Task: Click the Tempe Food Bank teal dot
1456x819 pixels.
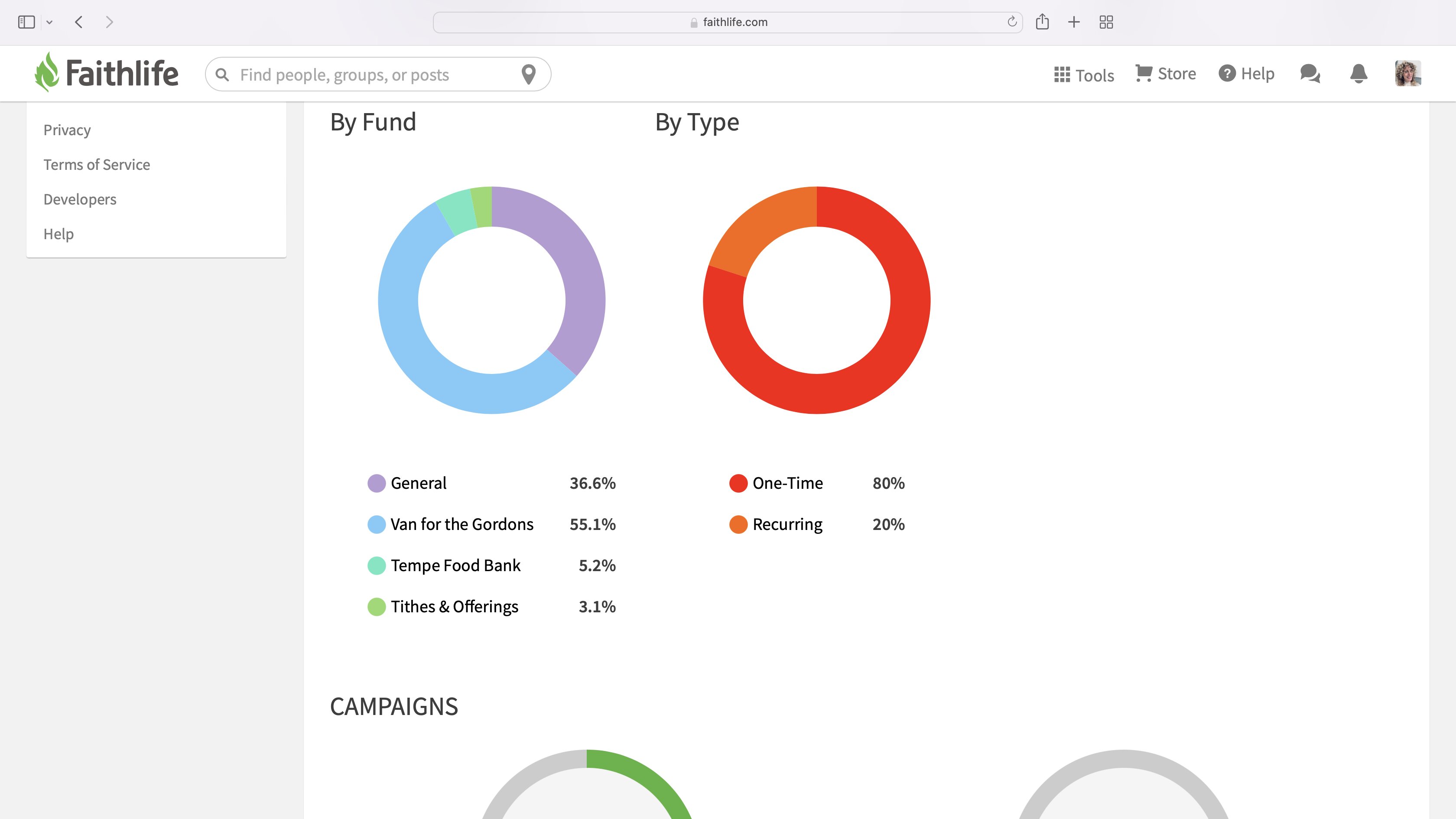Action: 377,566
